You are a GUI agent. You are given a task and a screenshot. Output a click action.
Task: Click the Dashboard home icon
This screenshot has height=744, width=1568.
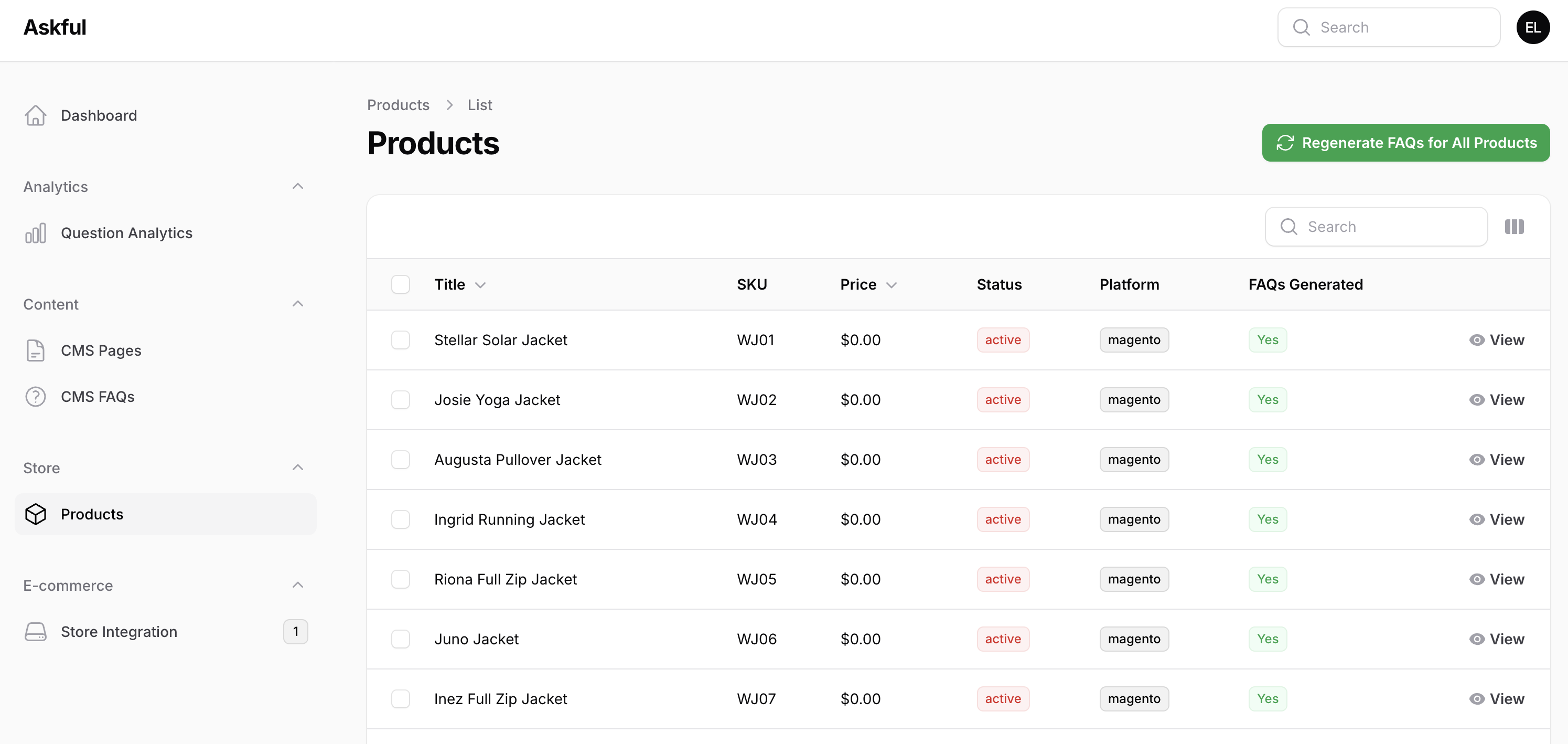tap(35, 115)
